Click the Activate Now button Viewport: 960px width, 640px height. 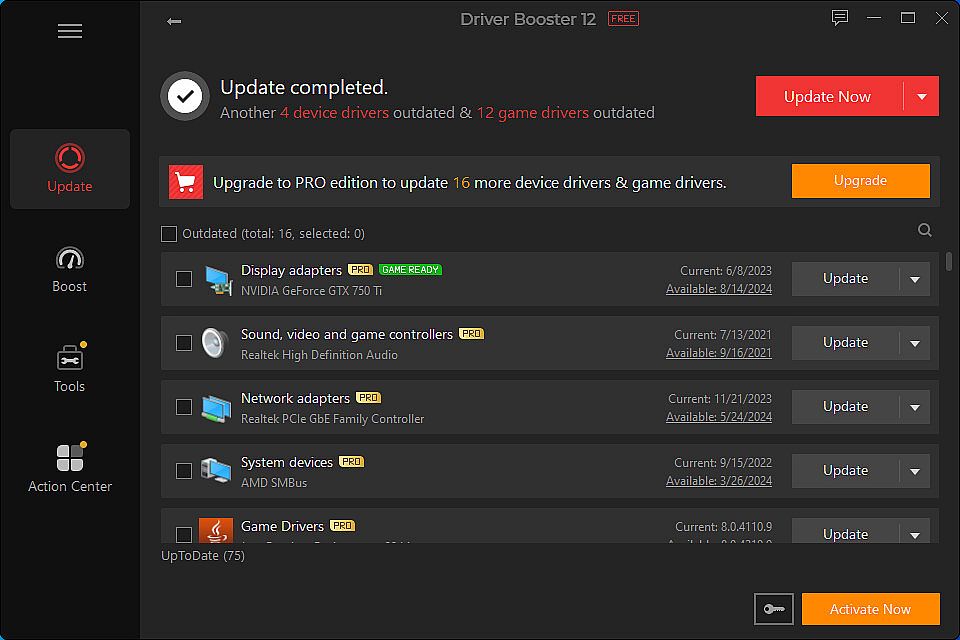(870, 609)
